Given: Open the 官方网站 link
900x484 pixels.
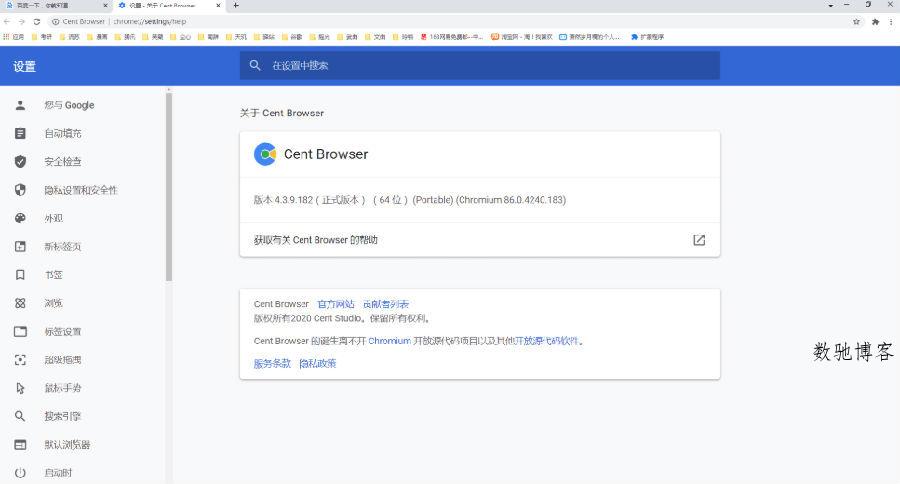Looking at the screenshot, I should (x=336, y=304).
